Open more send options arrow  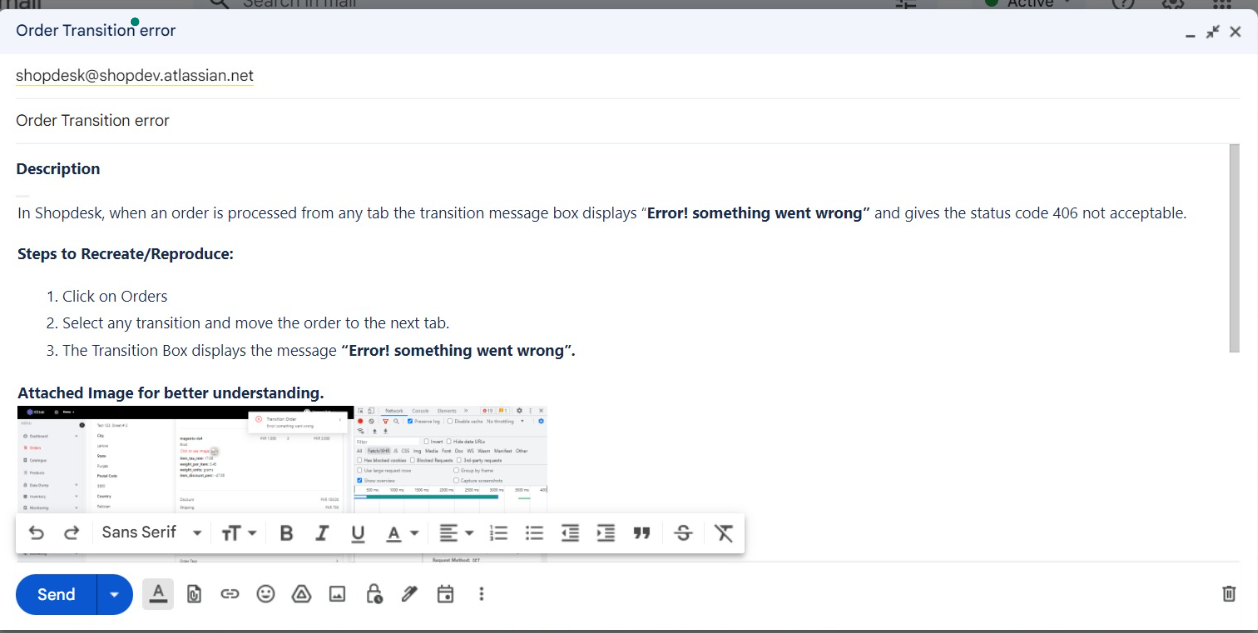pos(115,594)
